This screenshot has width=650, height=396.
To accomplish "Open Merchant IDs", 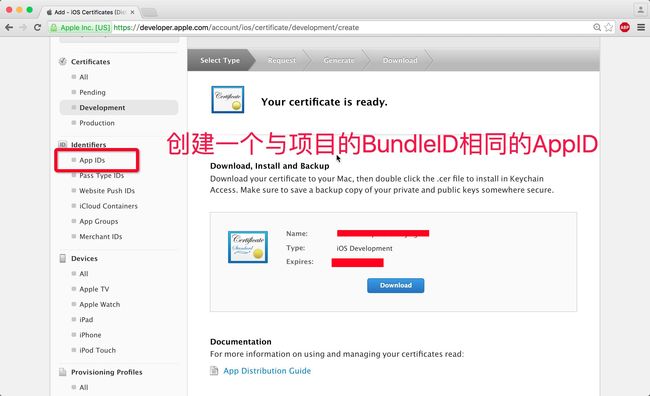I will 101,237.
